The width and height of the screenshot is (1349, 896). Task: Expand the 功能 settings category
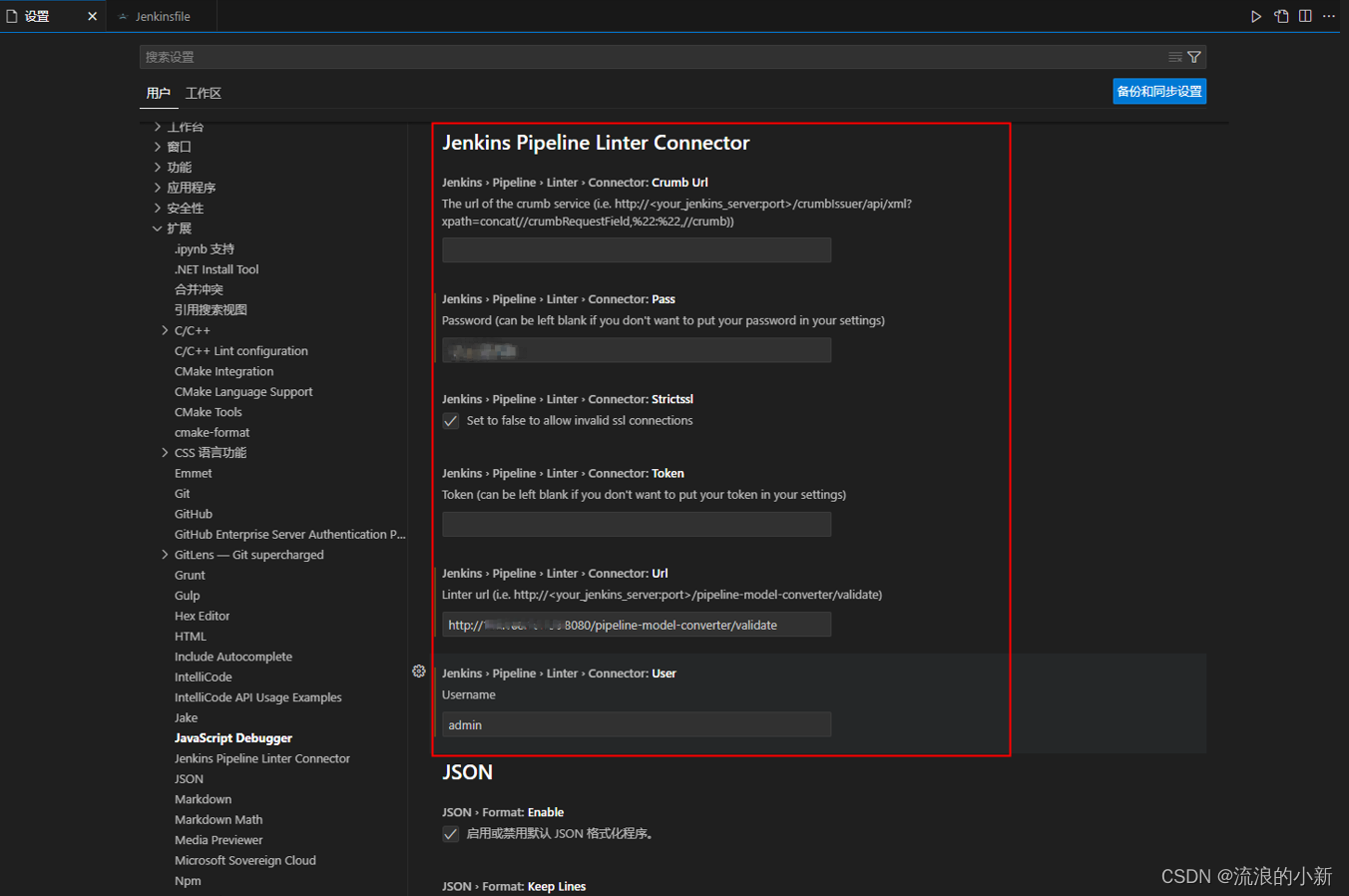point(158,167)
